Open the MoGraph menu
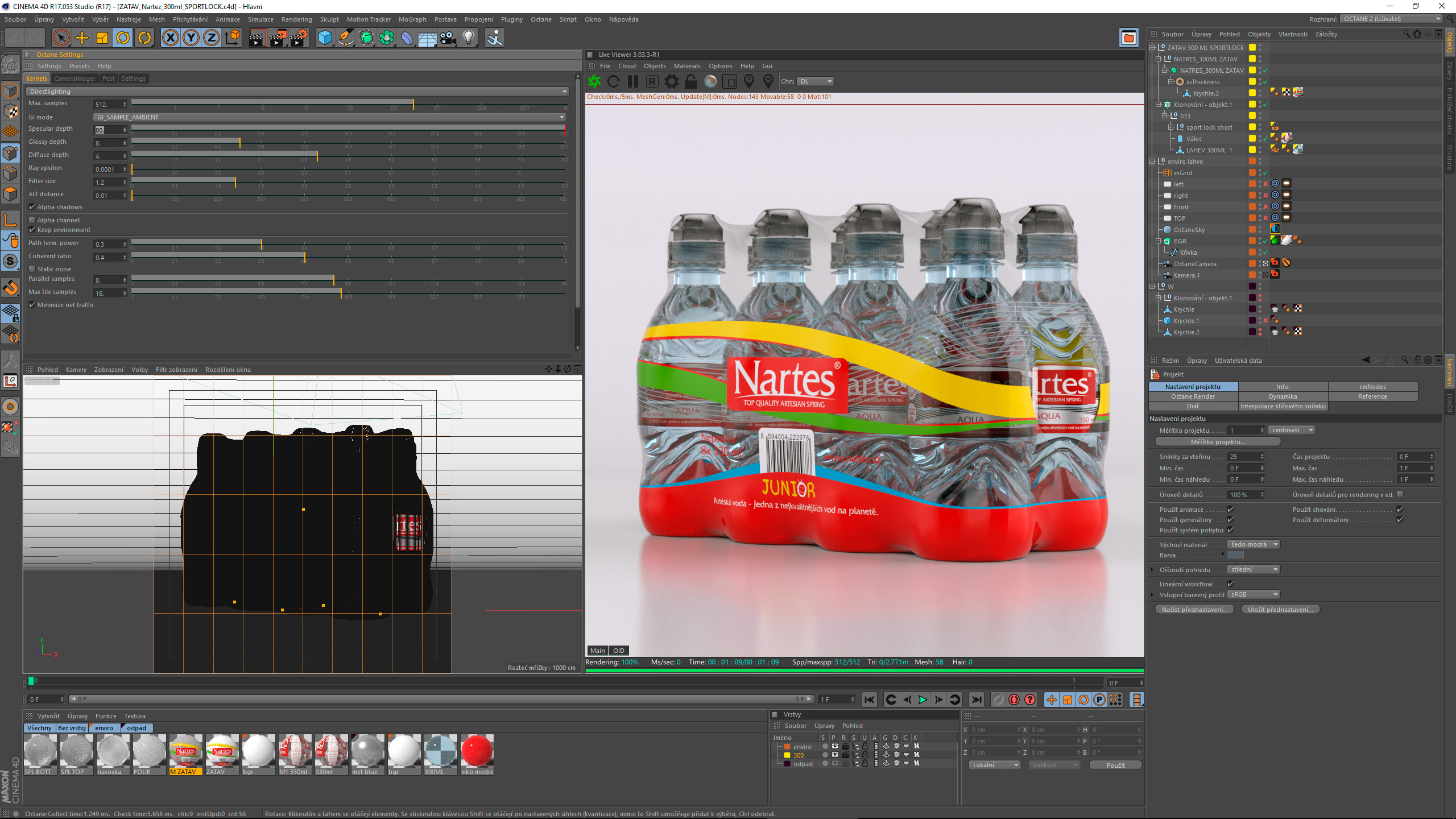 tap(412, 19)
